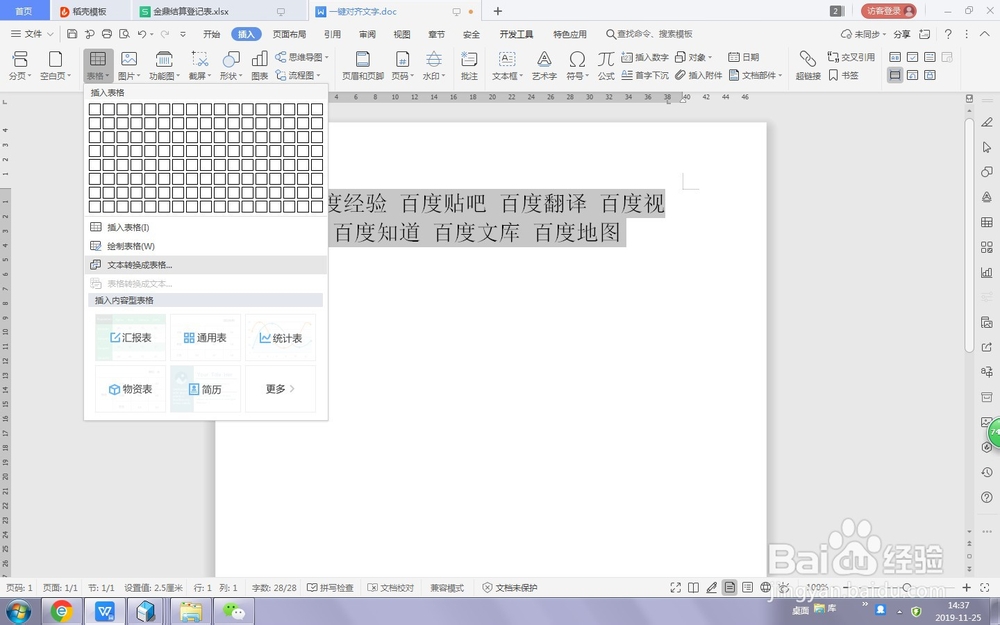Viewport: 1000px width, 625px height.
Task: Open 页眉和页脚 header and footer
Action: (x=363, y=66)
